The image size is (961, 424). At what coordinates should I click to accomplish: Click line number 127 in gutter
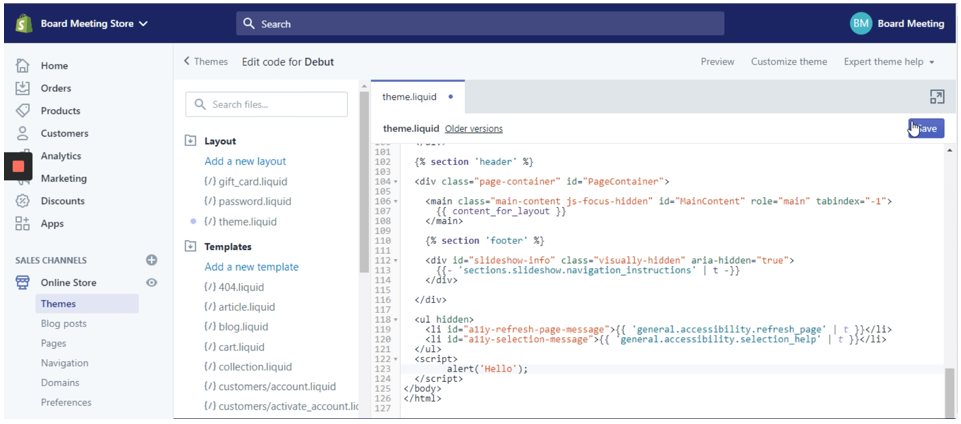pyautogui.click(x=382, y=408)
